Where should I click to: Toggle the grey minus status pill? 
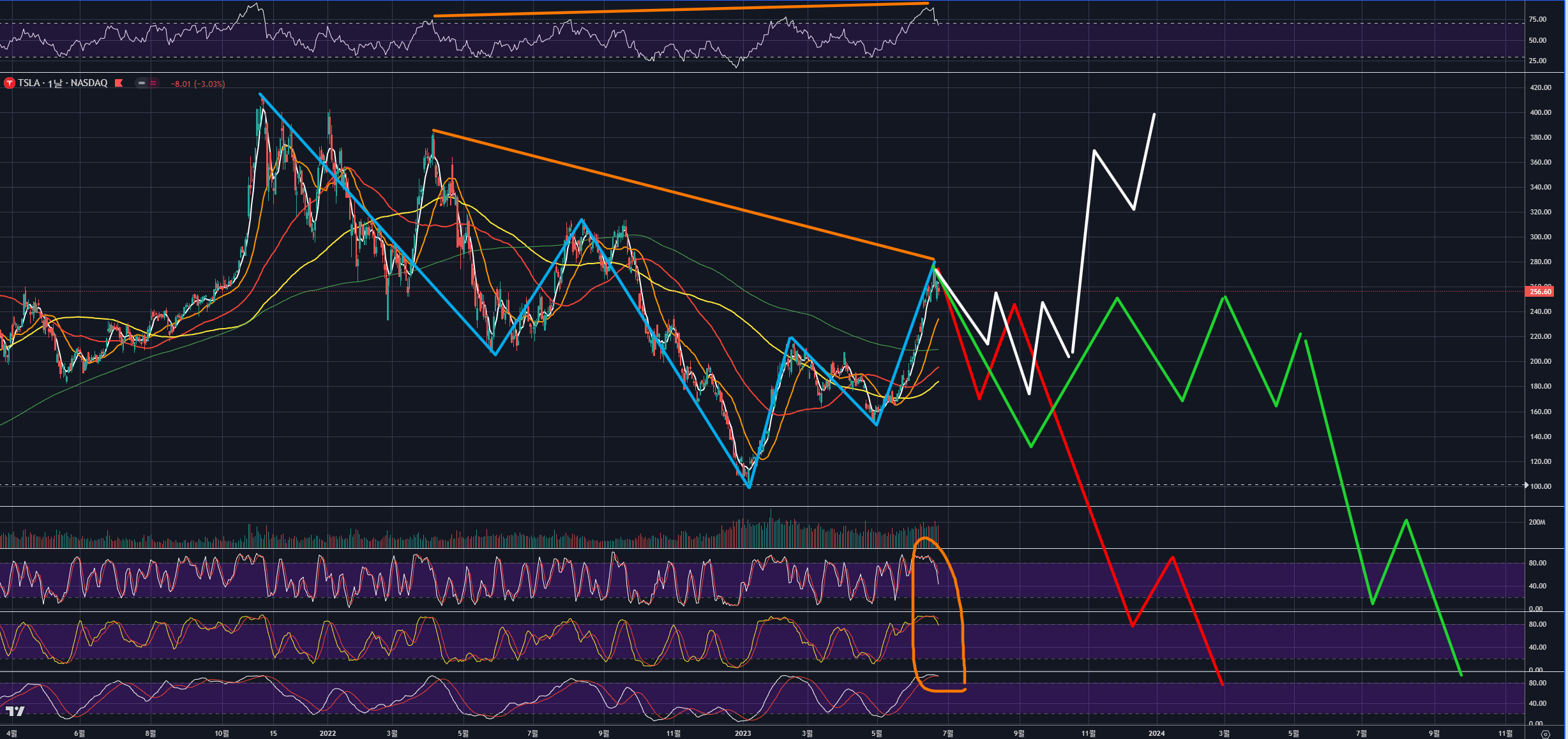(x=142, y=83)
